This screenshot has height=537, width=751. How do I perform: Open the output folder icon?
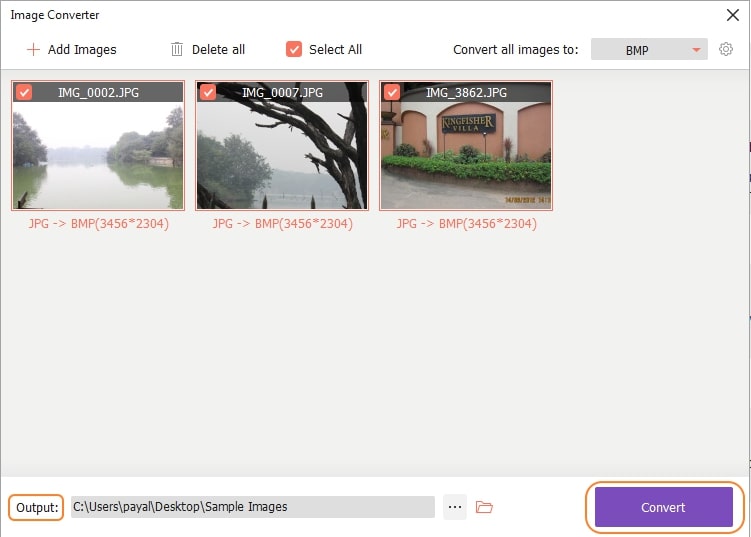(485, 507)
